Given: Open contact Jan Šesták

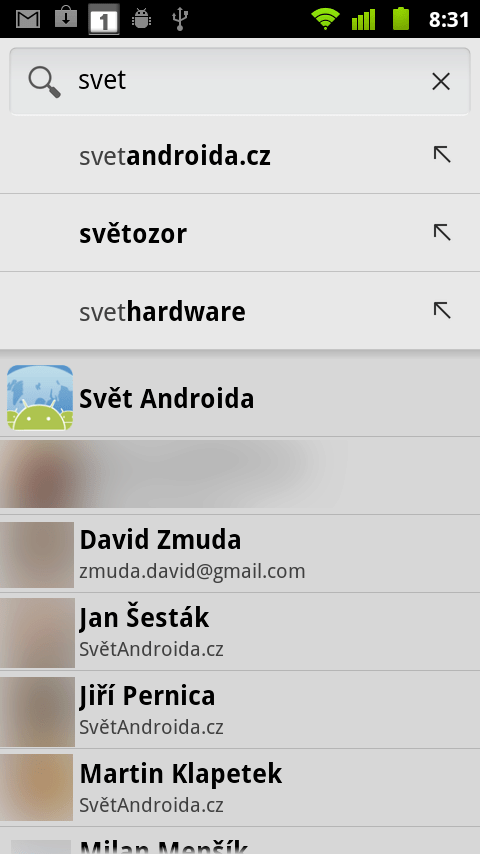Looking at the screenshot, I should [240, 632].
